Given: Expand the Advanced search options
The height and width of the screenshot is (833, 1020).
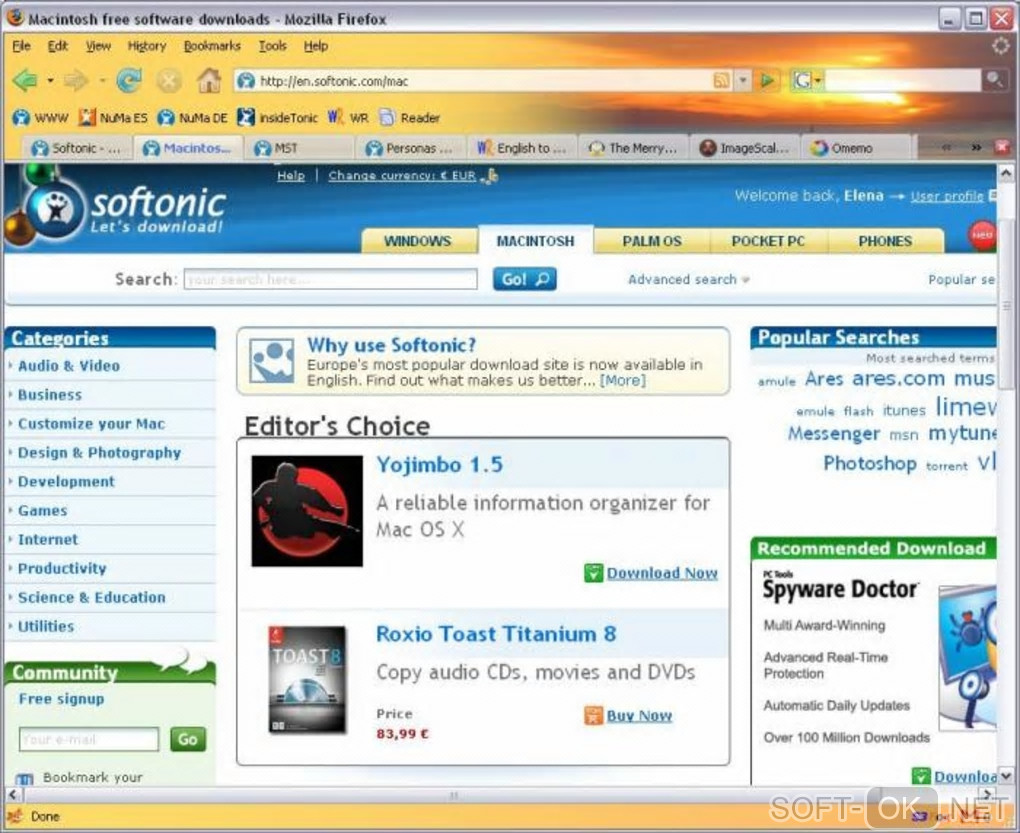Looking at the screenshot, I should 688,280.
